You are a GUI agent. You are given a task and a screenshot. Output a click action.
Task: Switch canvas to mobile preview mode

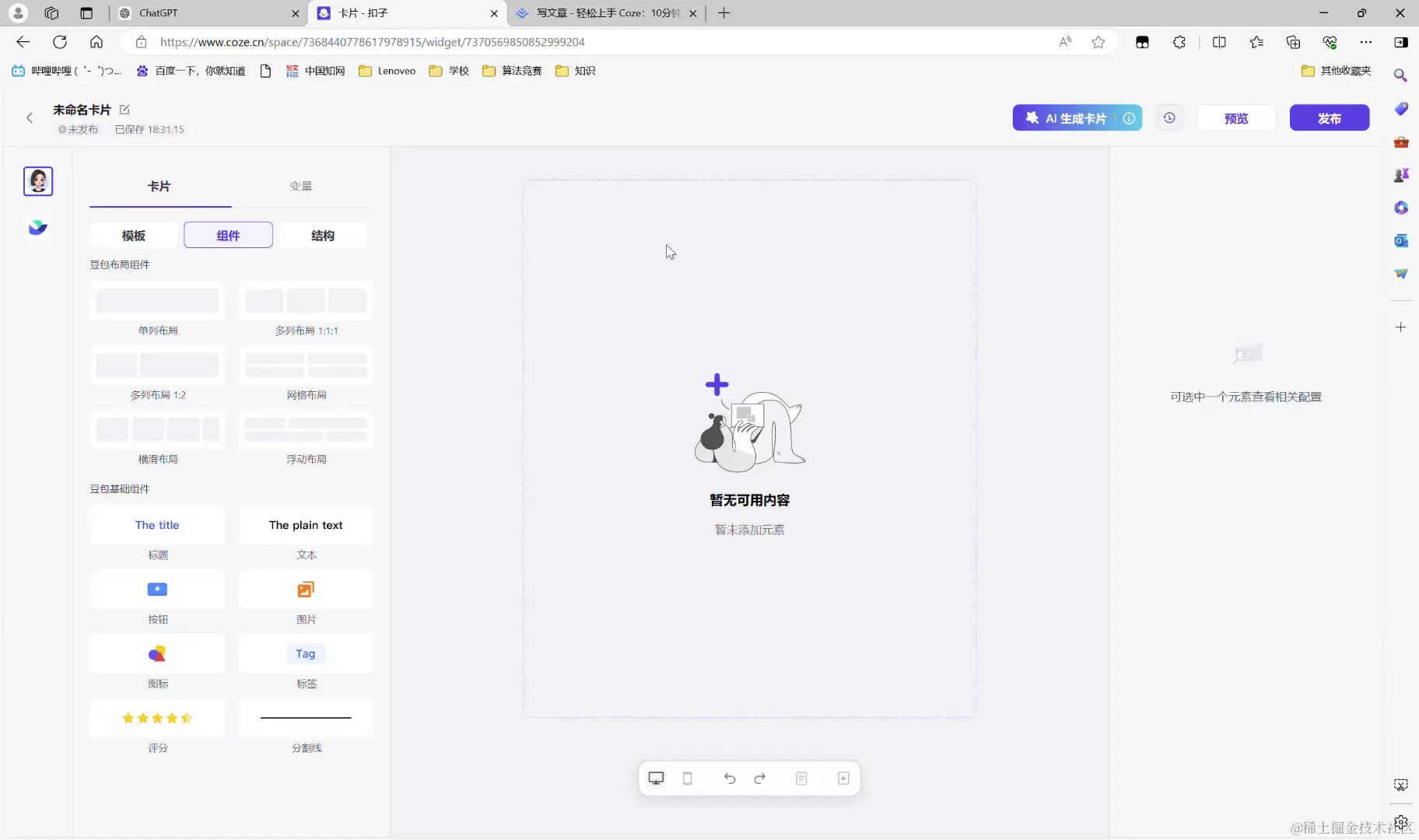coord(688,779)
